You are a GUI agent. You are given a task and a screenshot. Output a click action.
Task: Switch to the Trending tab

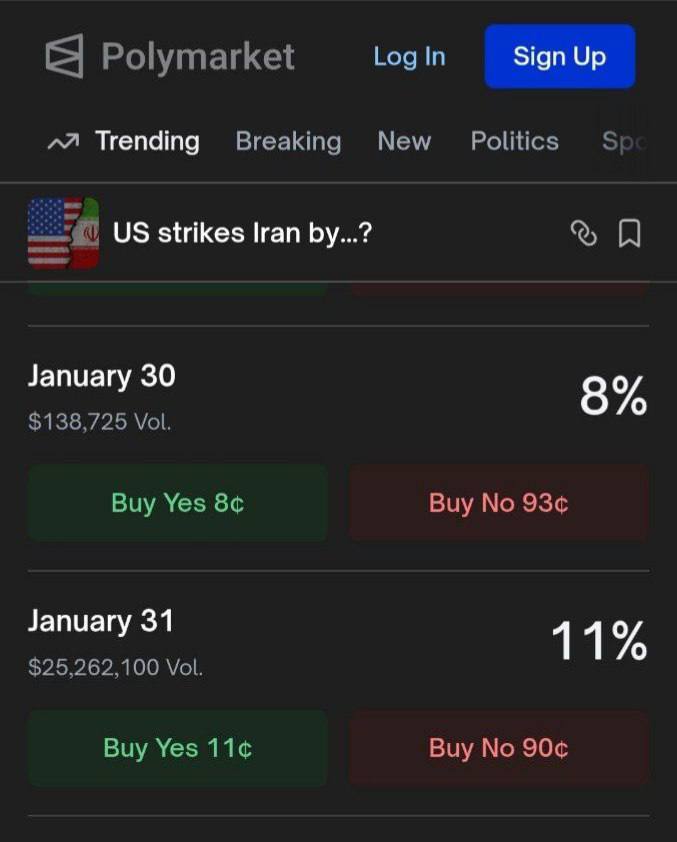pyautogui.click(x=147, y=142)
